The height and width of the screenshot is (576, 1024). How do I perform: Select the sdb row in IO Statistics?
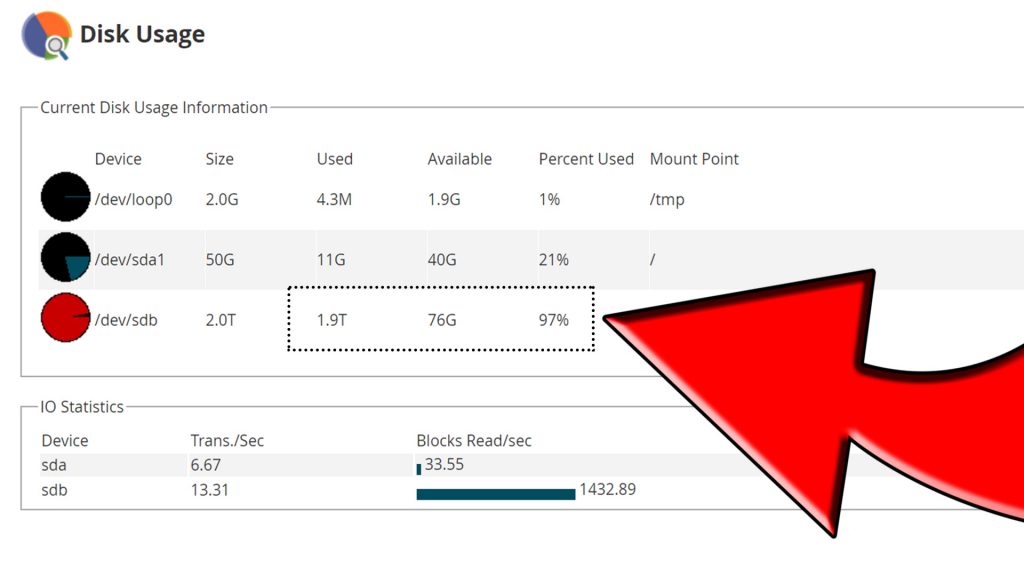click(x=54, y=490)
